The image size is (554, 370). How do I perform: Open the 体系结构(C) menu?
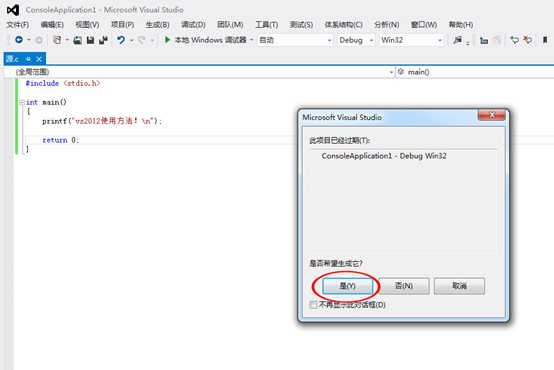[x=343, y=25]
